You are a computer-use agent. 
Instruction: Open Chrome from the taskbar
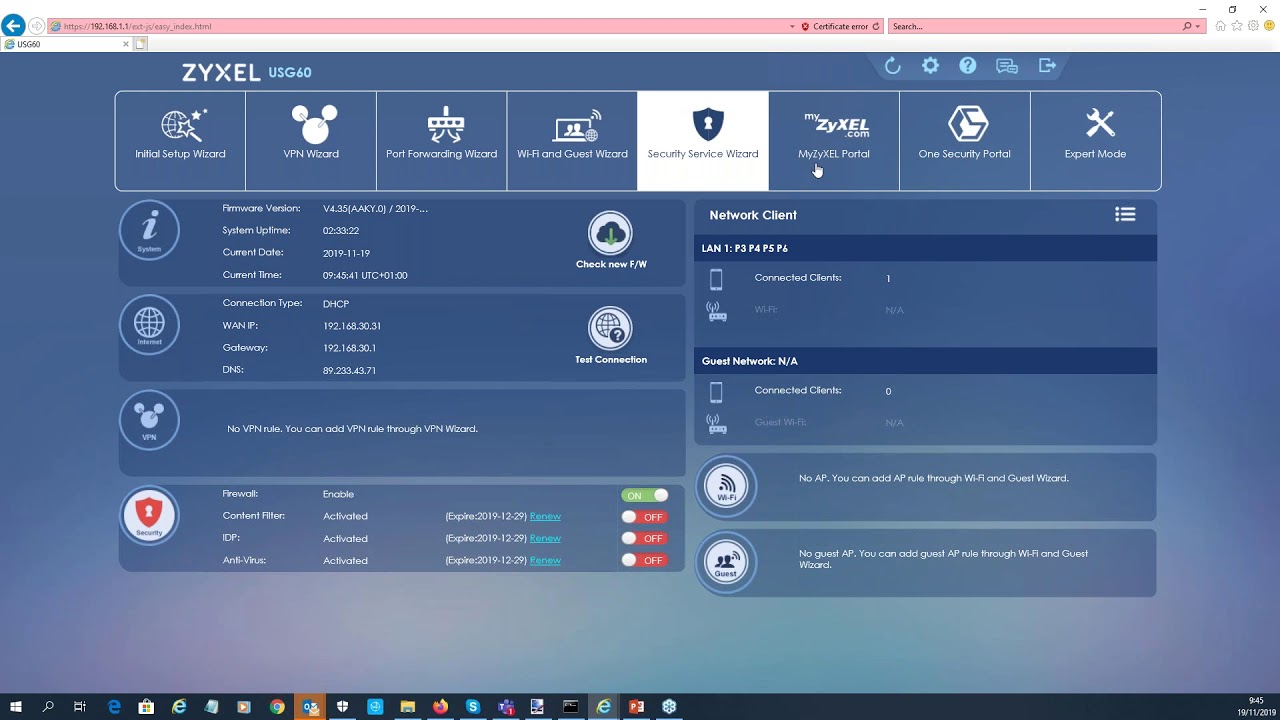pos(277,707)
